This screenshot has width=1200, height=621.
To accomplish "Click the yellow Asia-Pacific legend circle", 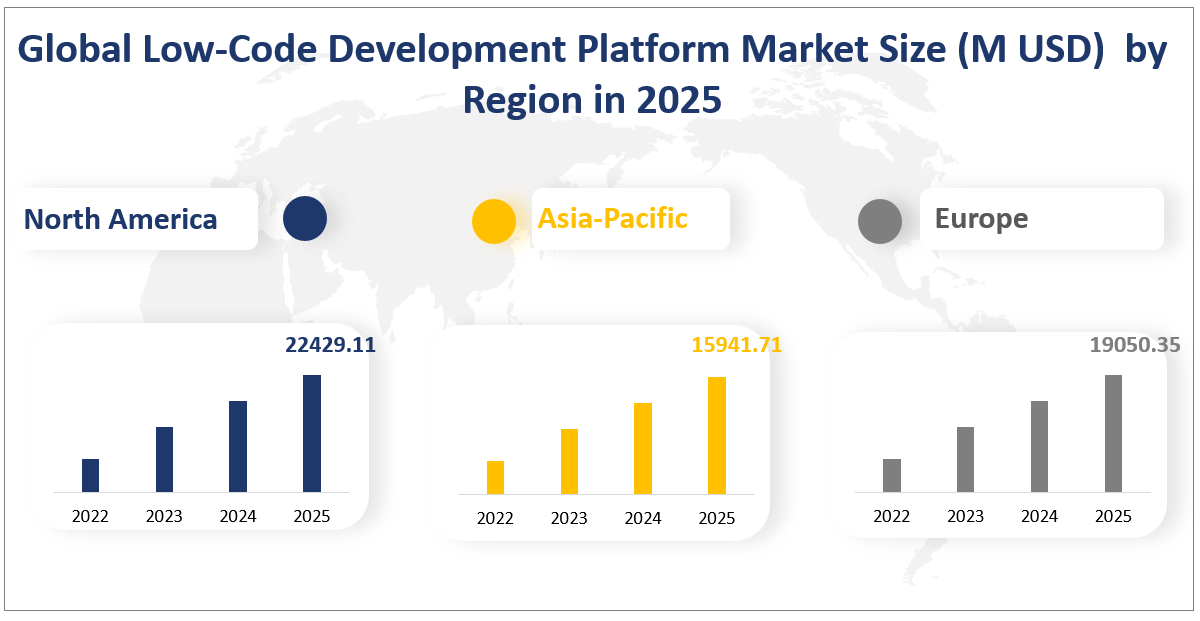I will [494, 219].
